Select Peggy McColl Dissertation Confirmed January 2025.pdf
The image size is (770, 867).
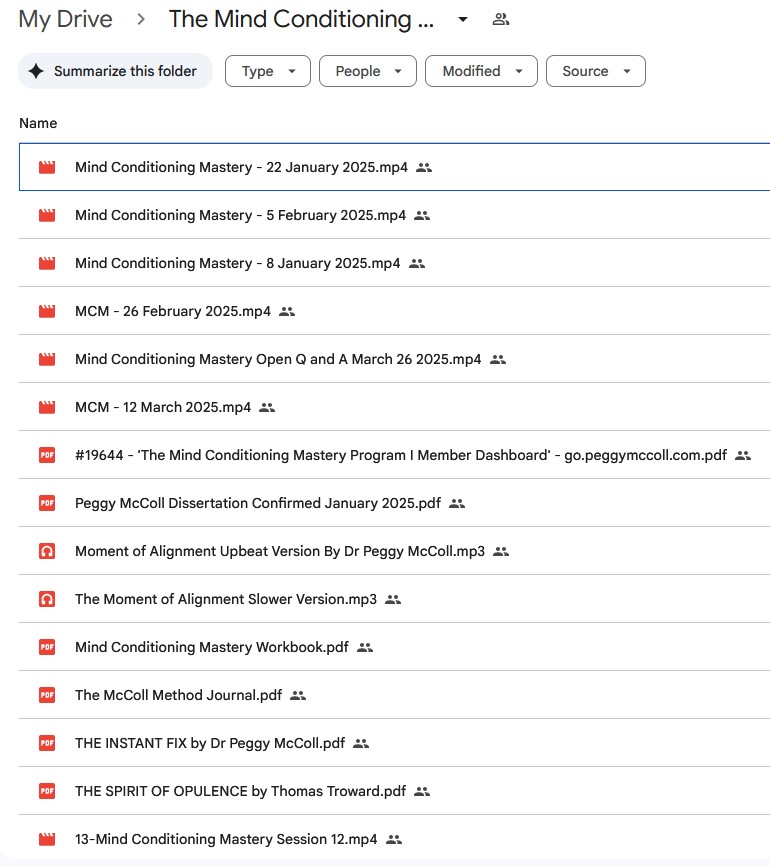pyautogui.click(x=257, y=503)
